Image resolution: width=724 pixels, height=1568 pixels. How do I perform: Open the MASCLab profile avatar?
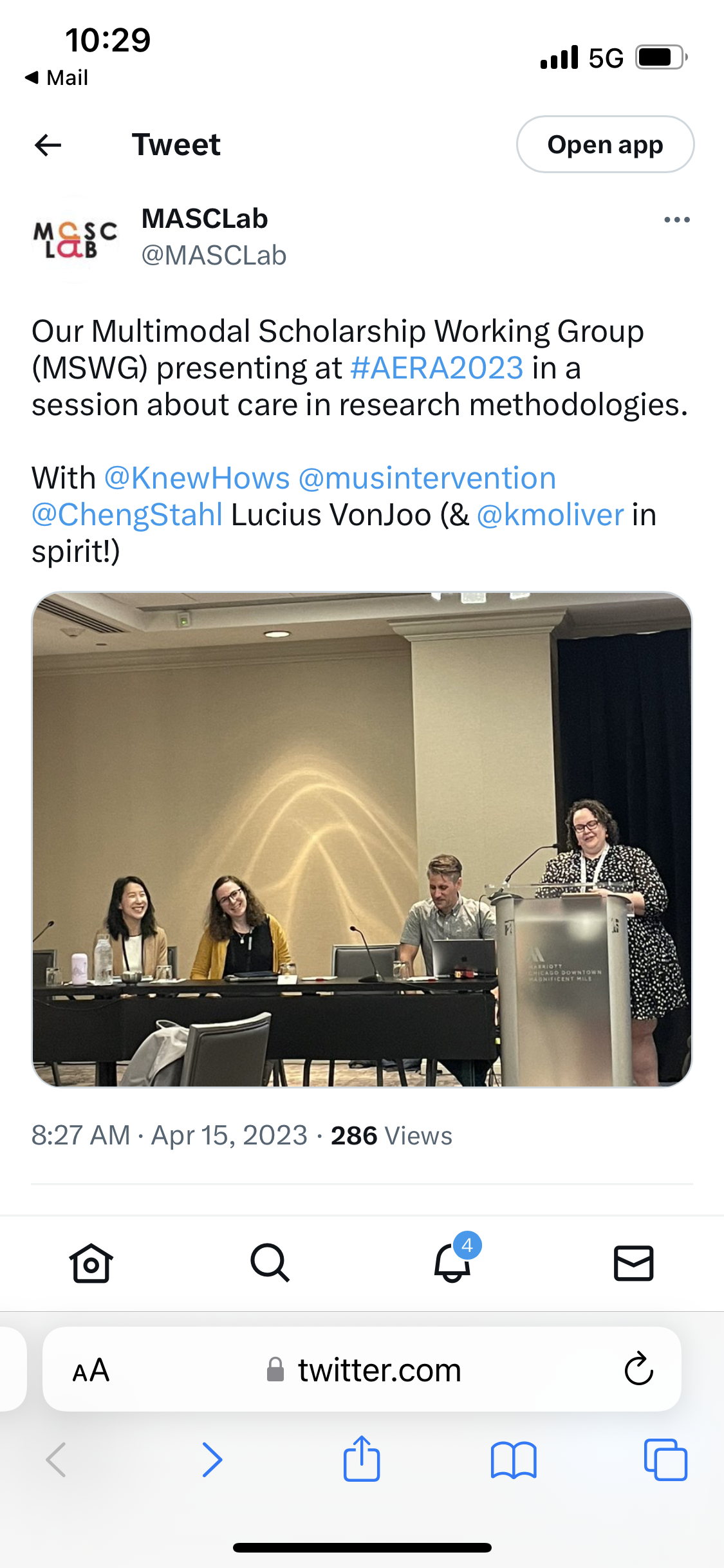(75, 239)
